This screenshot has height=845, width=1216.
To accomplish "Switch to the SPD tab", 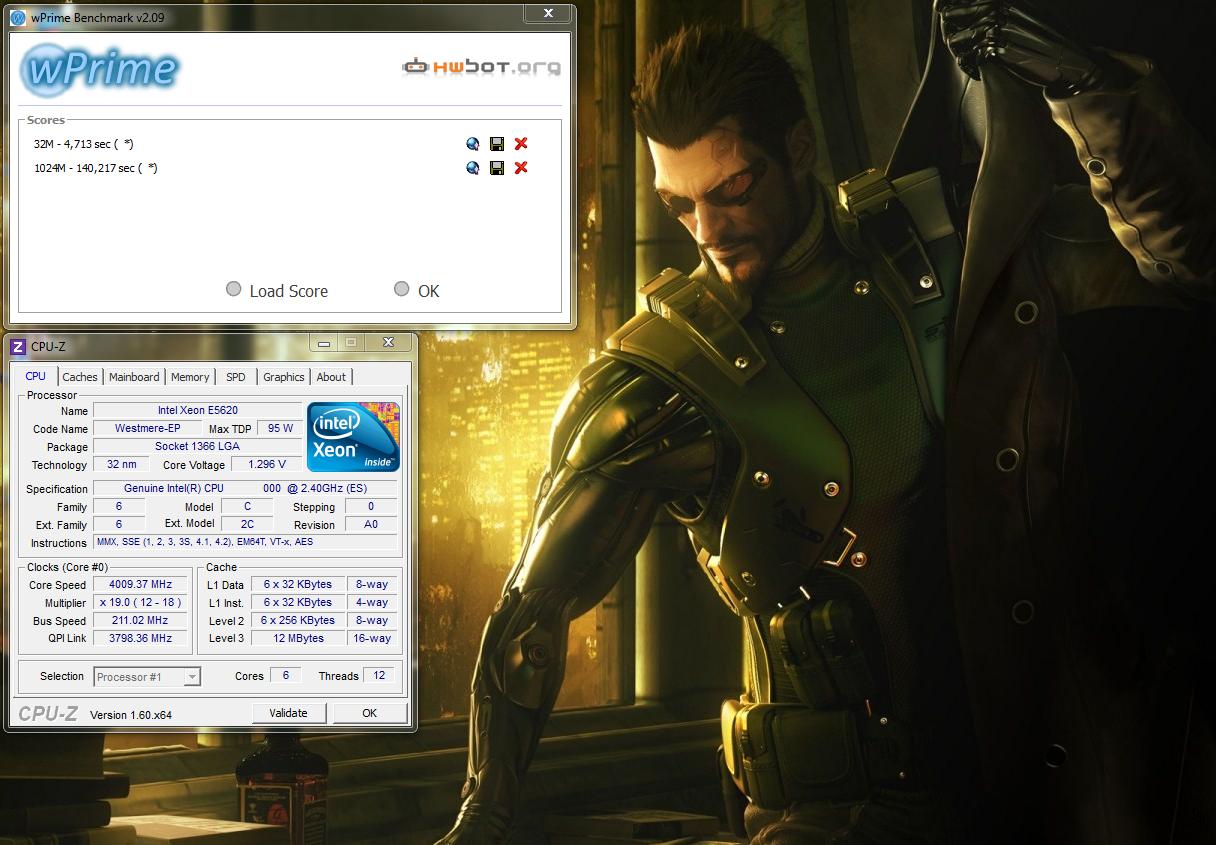I will click(x=235, y=377).
